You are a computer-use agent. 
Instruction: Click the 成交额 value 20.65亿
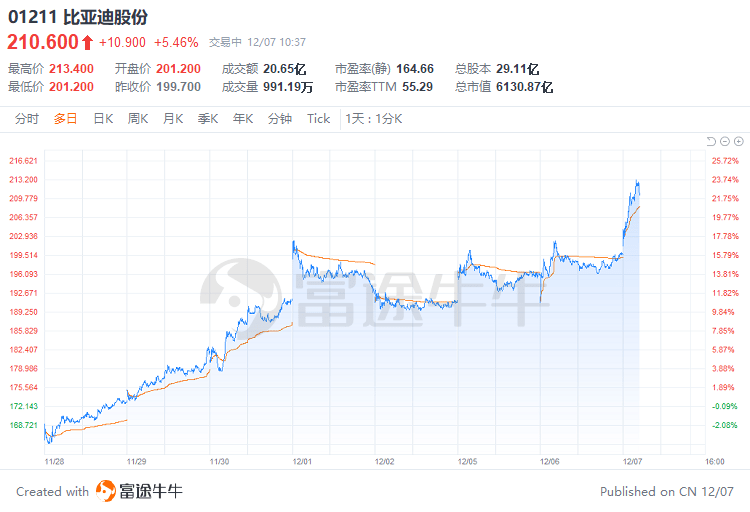click(285, 69)
